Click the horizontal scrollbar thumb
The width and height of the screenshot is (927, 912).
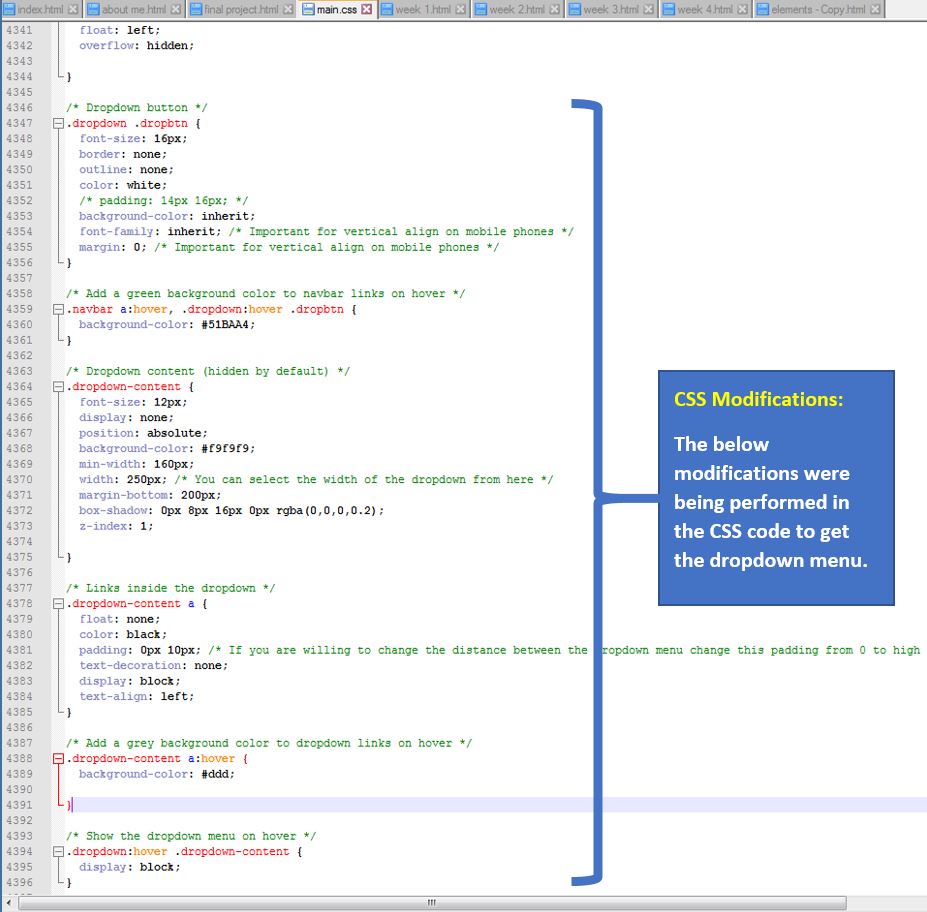(x=432, y=903)
